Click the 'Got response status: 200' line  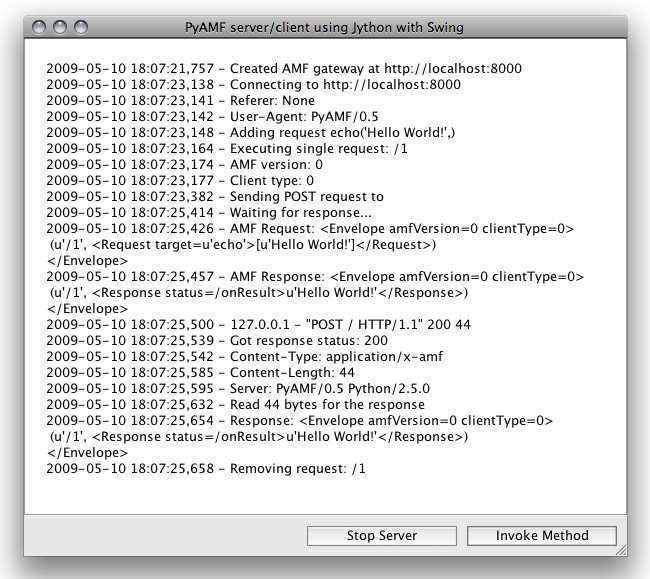coord(217,341)
